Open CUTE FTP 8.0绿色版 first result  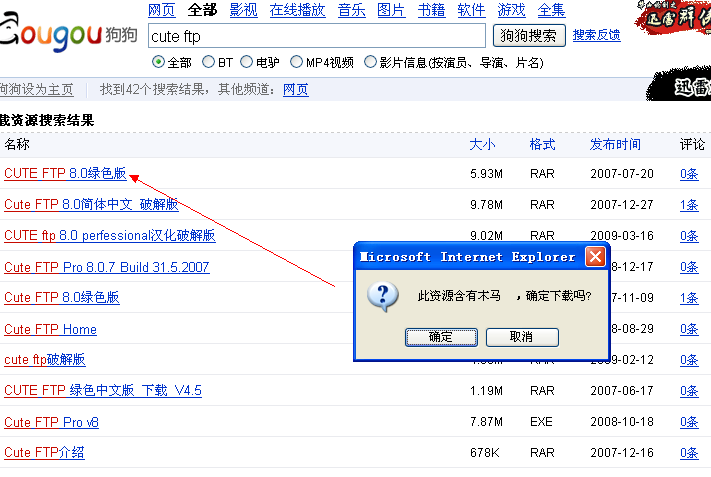point(65,174)
